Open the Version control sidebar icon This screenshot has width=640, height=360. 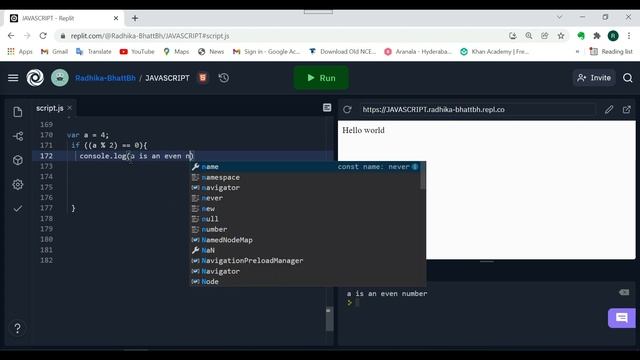[x=18, y=136]
